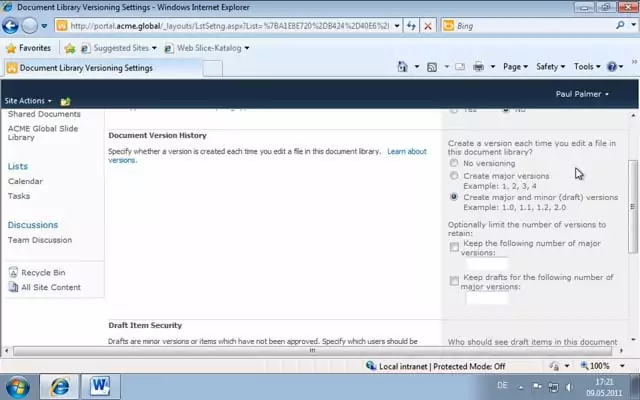Screen dimensions: 640x400
Task: Open Shared Documents in the sidebar
Action: [x=44, y=114]
